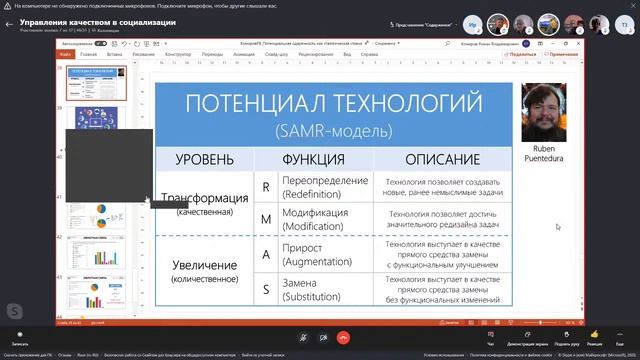
Task: Open the view layout dropdown in the call header
Action: pyautogui.click(x=424, y=25)
